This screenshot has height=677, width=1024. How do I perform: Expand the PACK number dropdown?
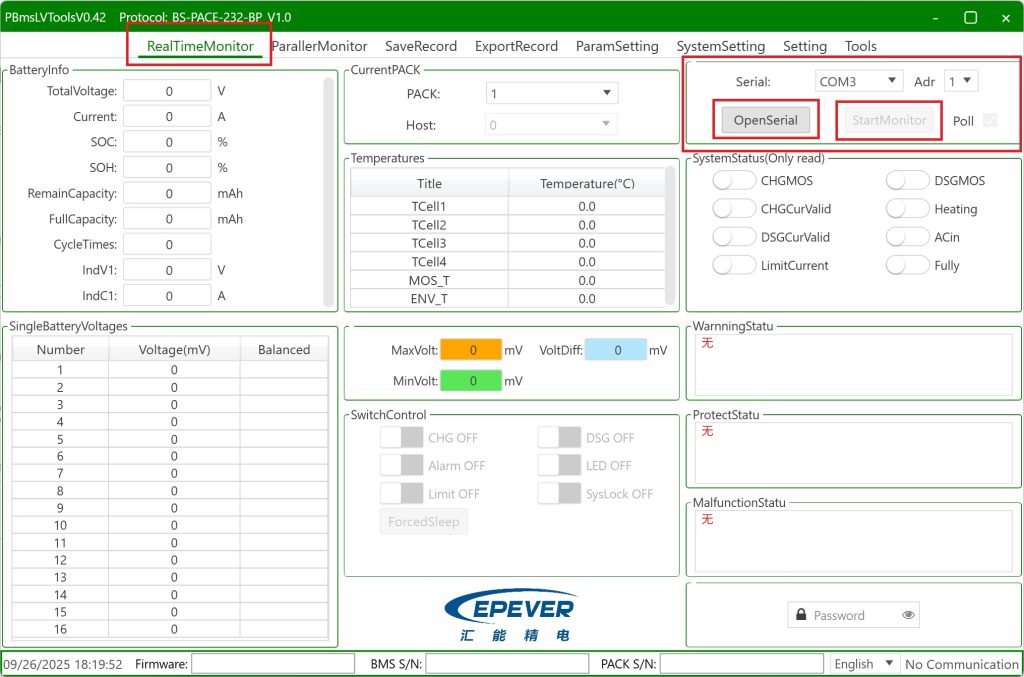552,93
